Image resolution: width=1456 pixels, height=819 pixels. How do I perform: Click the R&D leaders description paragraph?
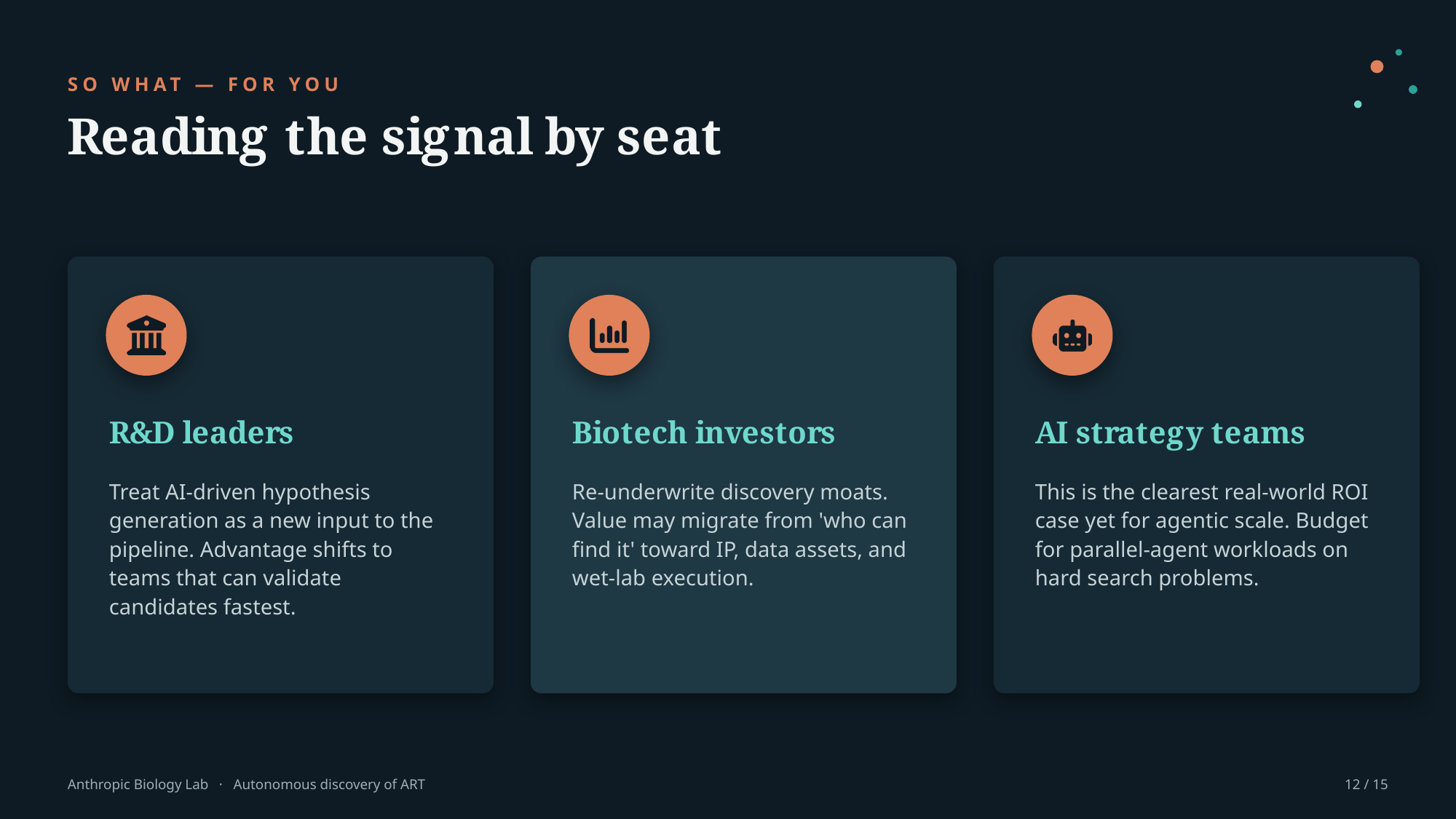[x=272, y=550]
